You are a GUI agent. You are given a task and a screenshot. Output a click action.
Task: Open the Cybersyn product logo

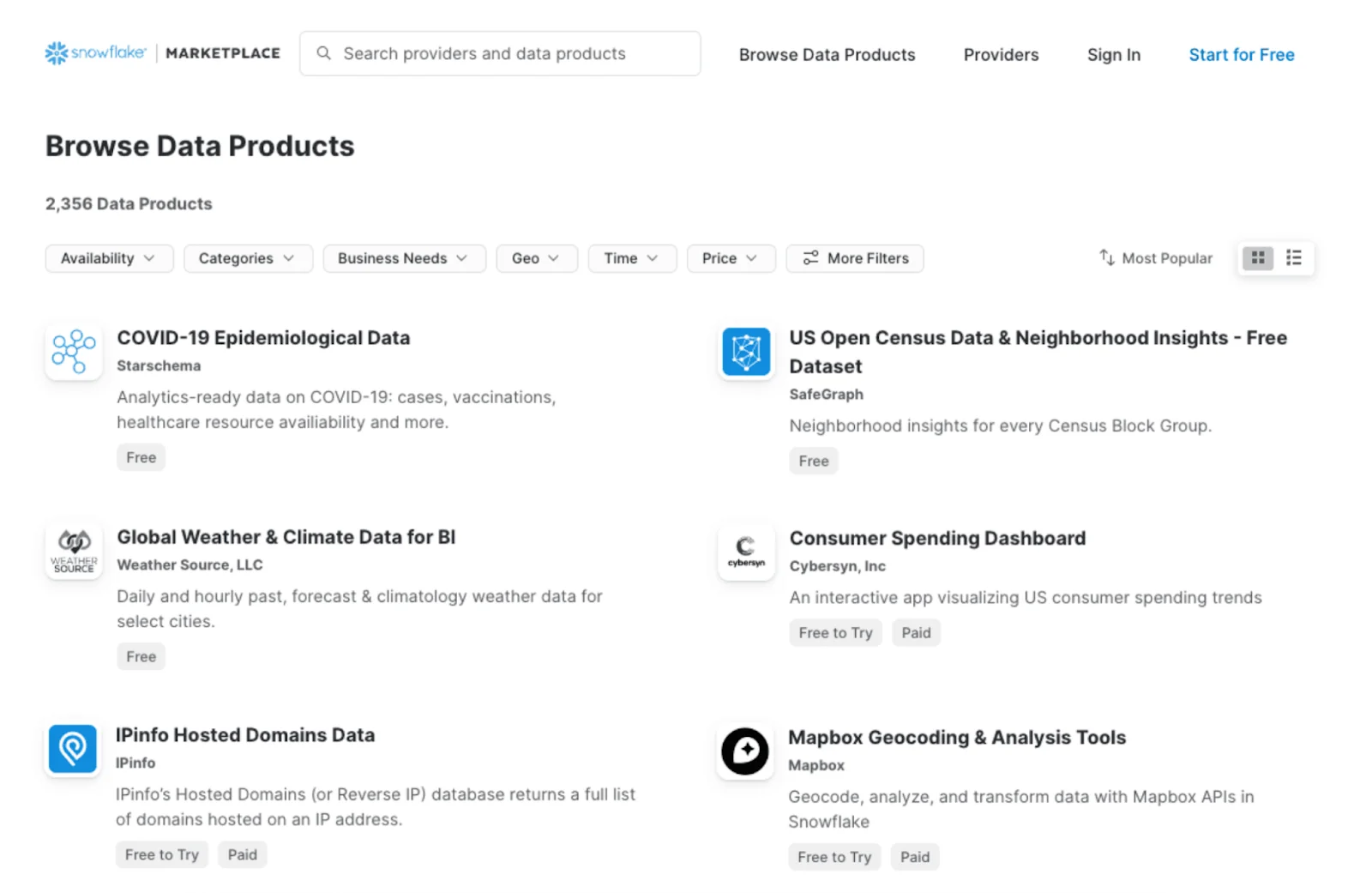point(746,552)
